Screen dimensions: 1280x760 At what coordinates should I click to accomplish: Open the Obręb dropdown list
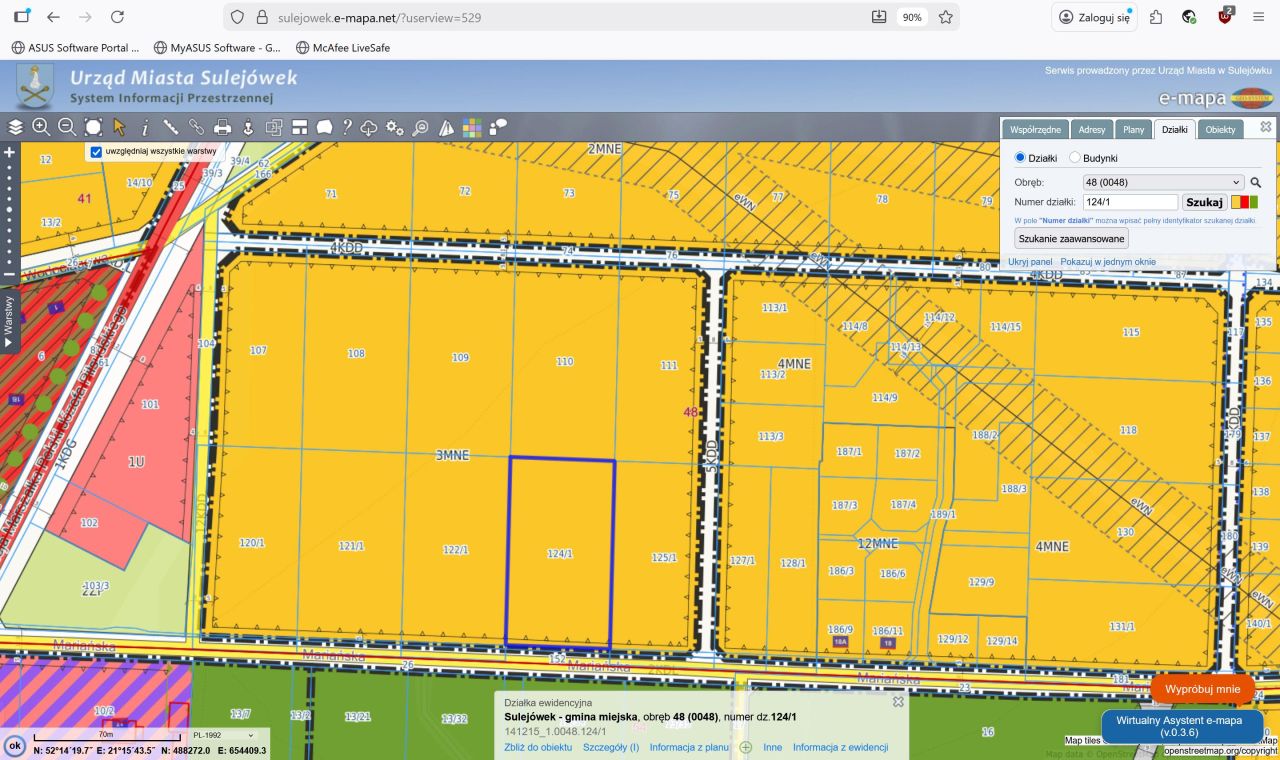(x=1163, y=182)
